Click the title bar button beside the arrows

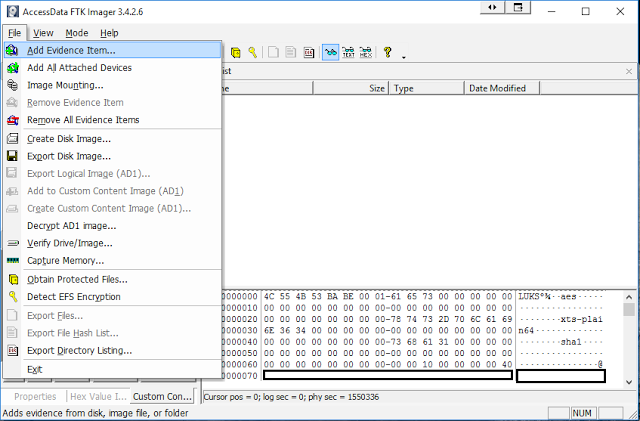tap(518, 8)
